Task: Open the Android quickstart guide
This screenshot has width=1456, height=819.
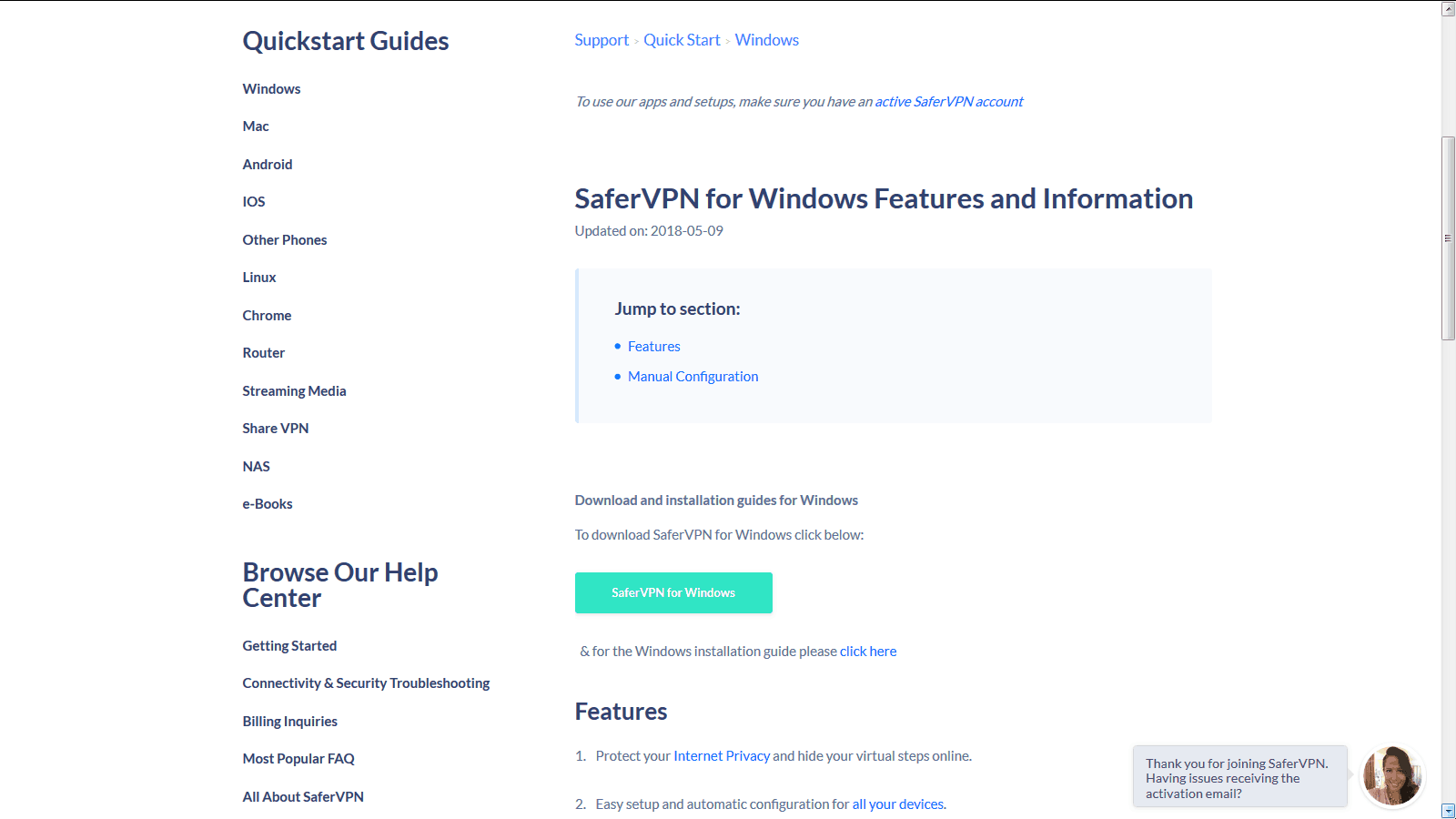Action: coord(268,165)
